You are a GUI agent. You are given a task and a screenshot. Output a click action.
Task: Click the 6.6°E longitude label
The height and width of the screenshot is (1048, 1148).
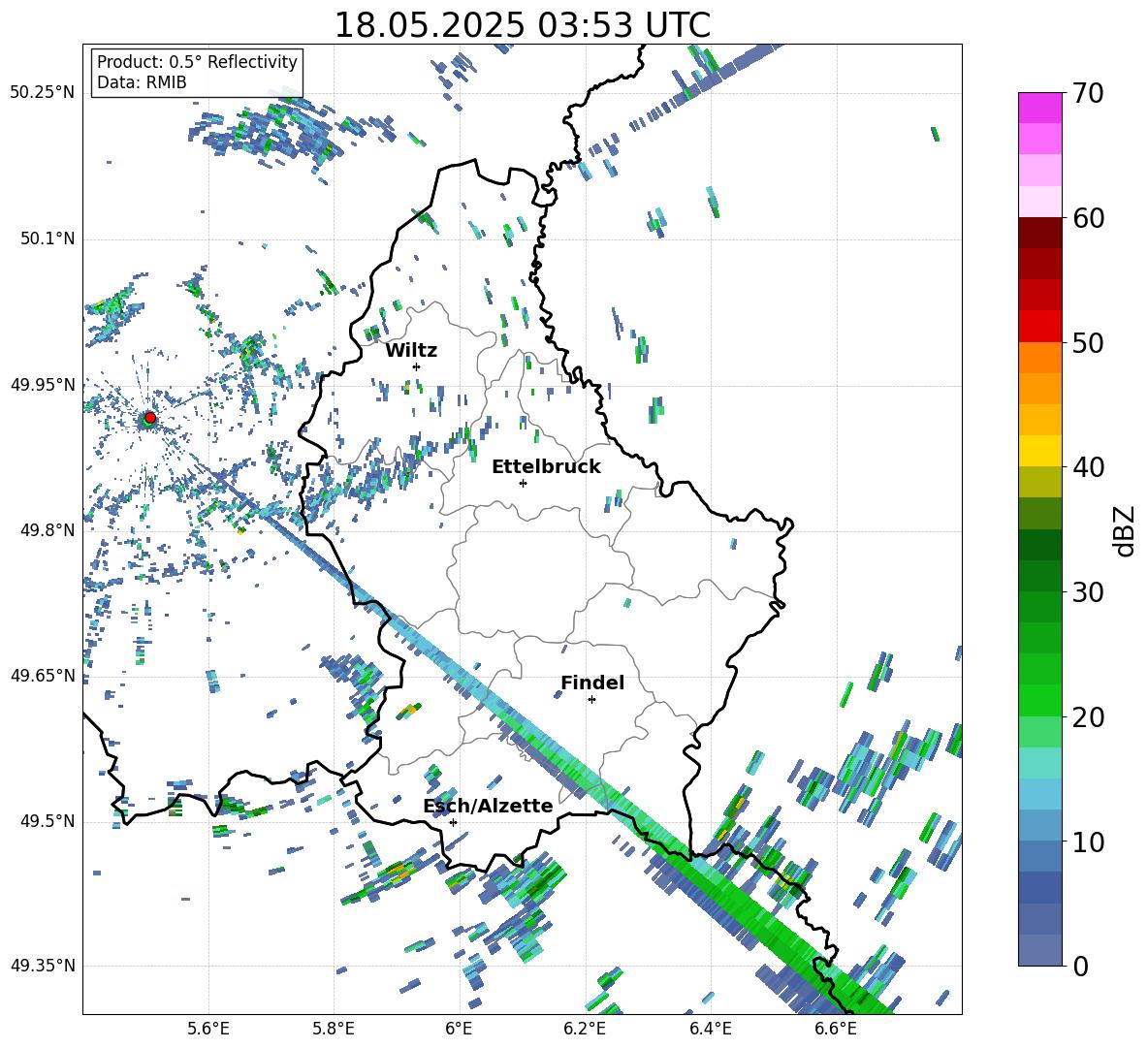click(x=836, y=1029)
